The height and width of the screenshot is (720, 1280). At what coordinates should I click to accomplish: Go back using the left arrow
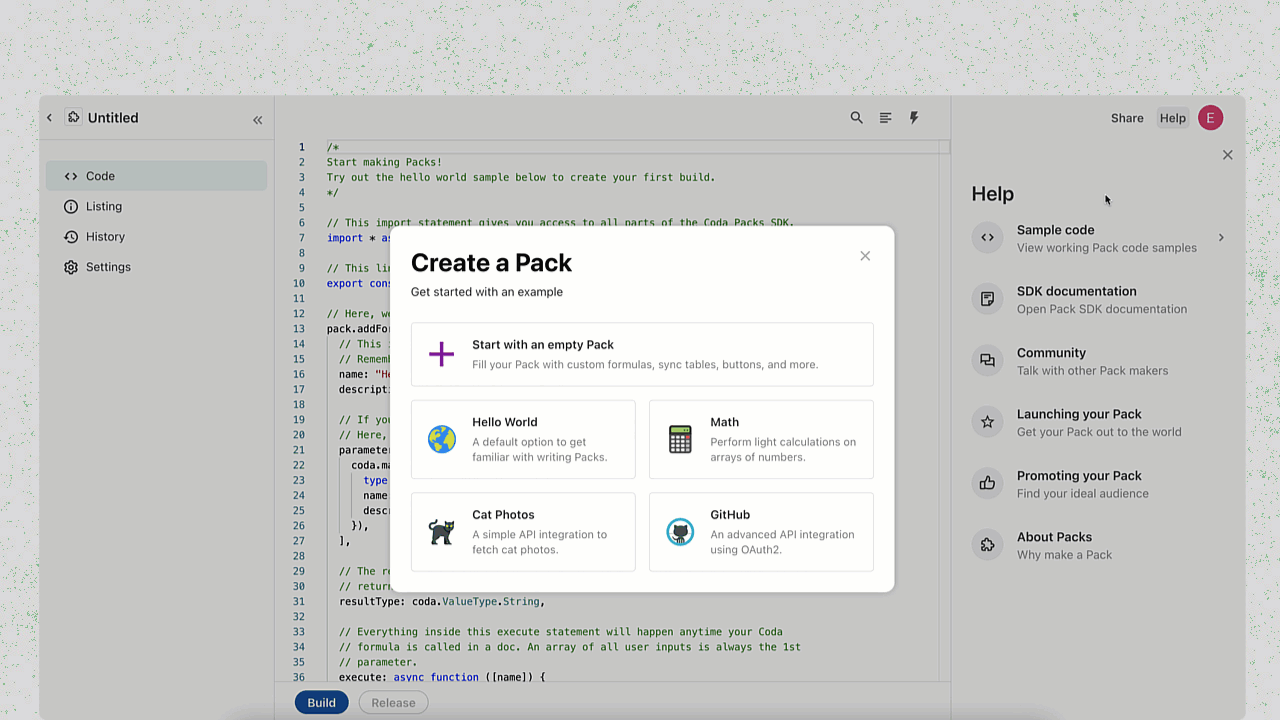49,118
